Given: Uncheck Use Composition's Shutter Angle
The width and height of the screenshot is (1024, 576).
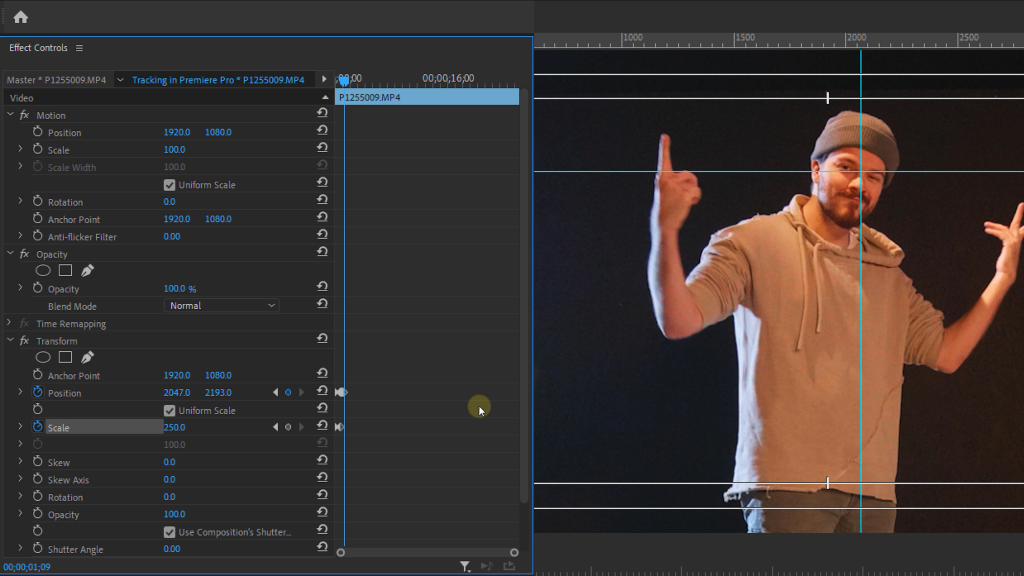Looking at the screenshot, I should [169, 532].
